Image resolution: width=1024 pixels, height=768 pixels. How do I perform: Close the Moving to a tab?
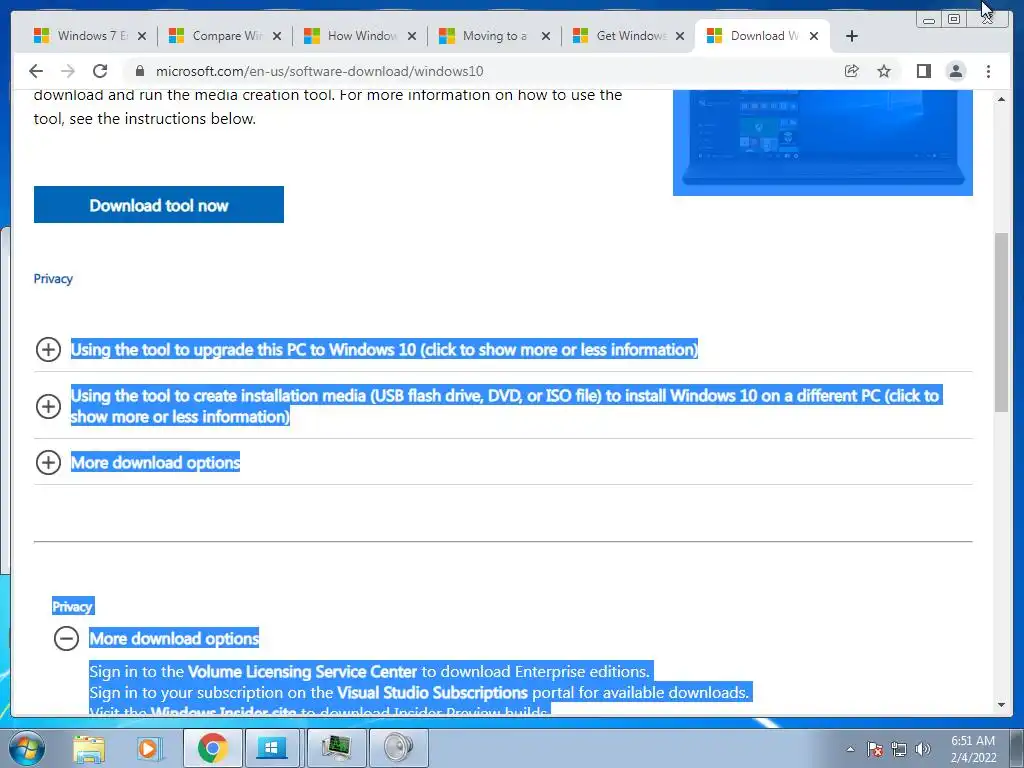tap(546, 36)
